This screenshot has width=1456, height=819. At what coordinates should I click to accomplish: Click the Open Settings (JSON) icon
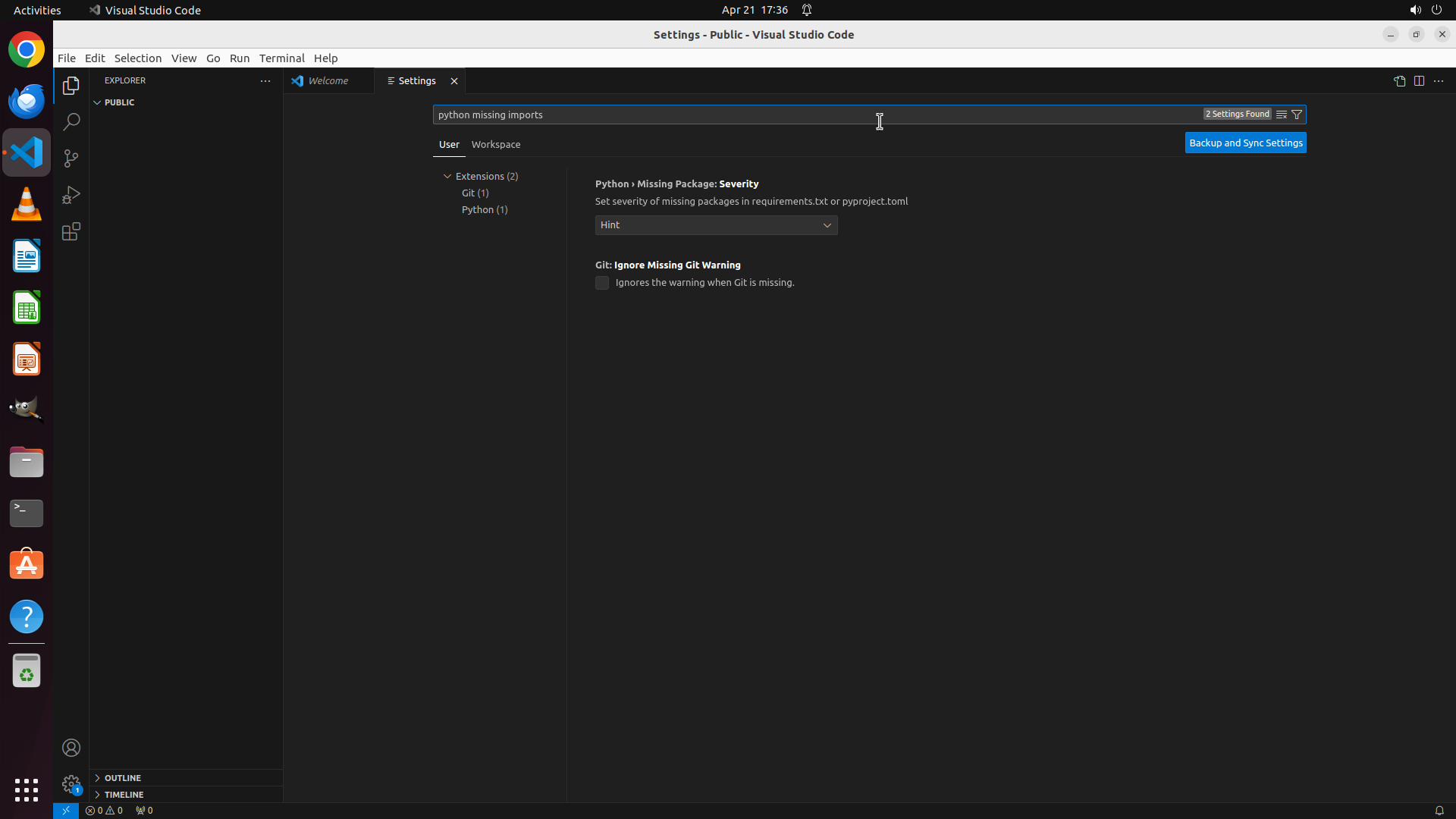click(x=1399, y=81)
